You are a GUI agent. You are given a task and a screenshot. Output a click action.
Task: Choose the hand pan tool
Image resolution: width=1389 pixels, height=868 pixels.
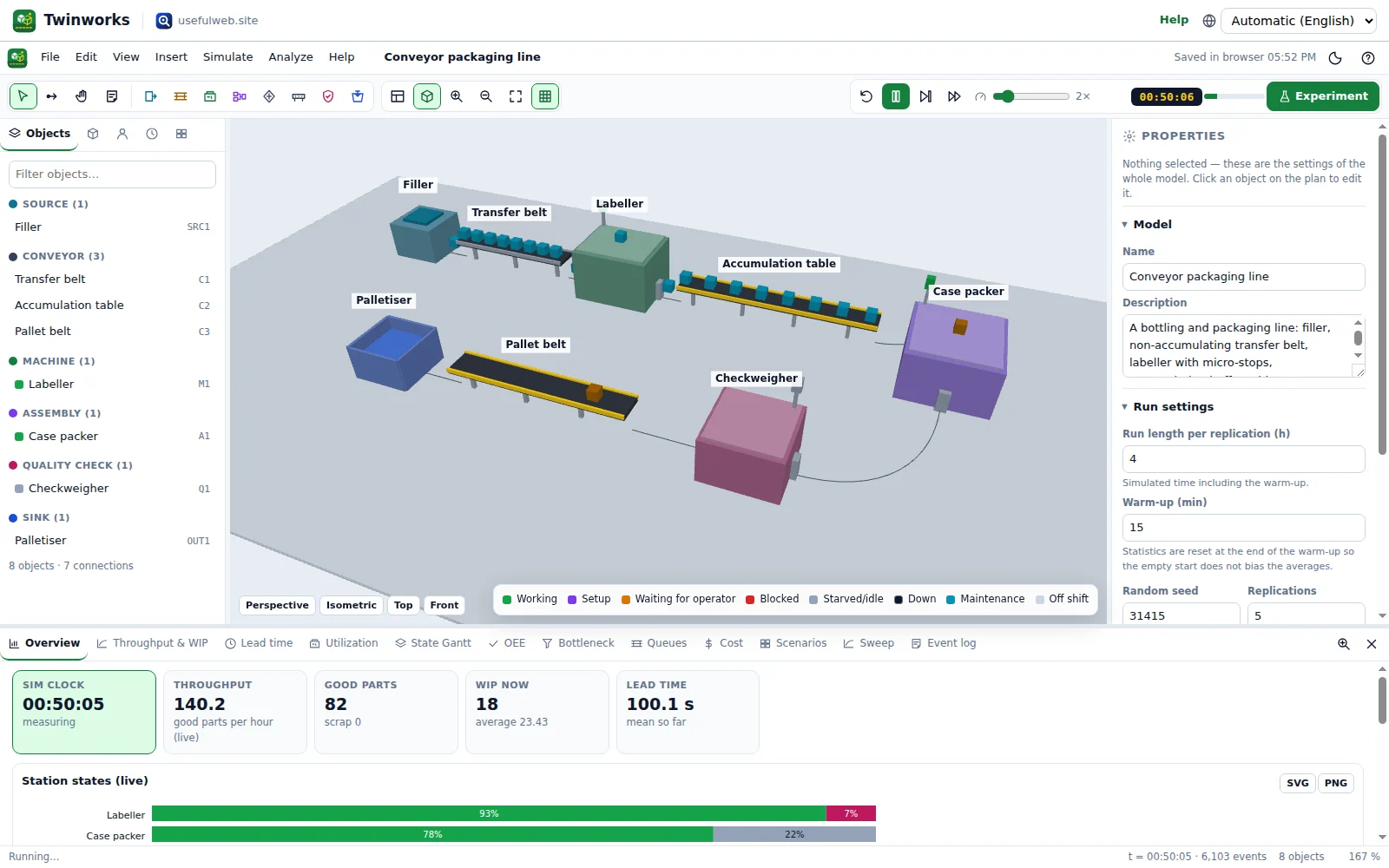click(x=82, y=96)
